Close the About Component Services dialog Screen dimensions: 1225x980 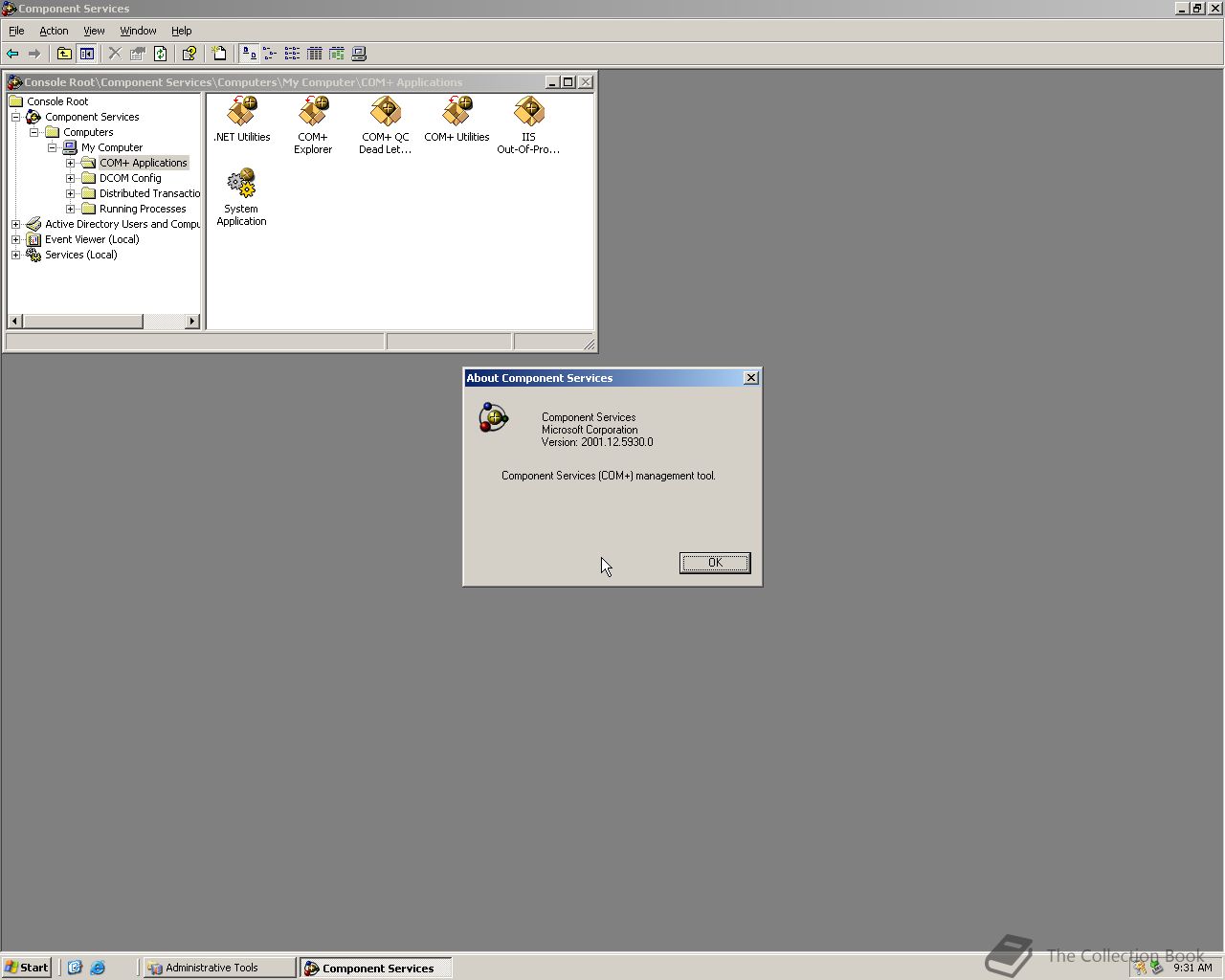point(751,378)
